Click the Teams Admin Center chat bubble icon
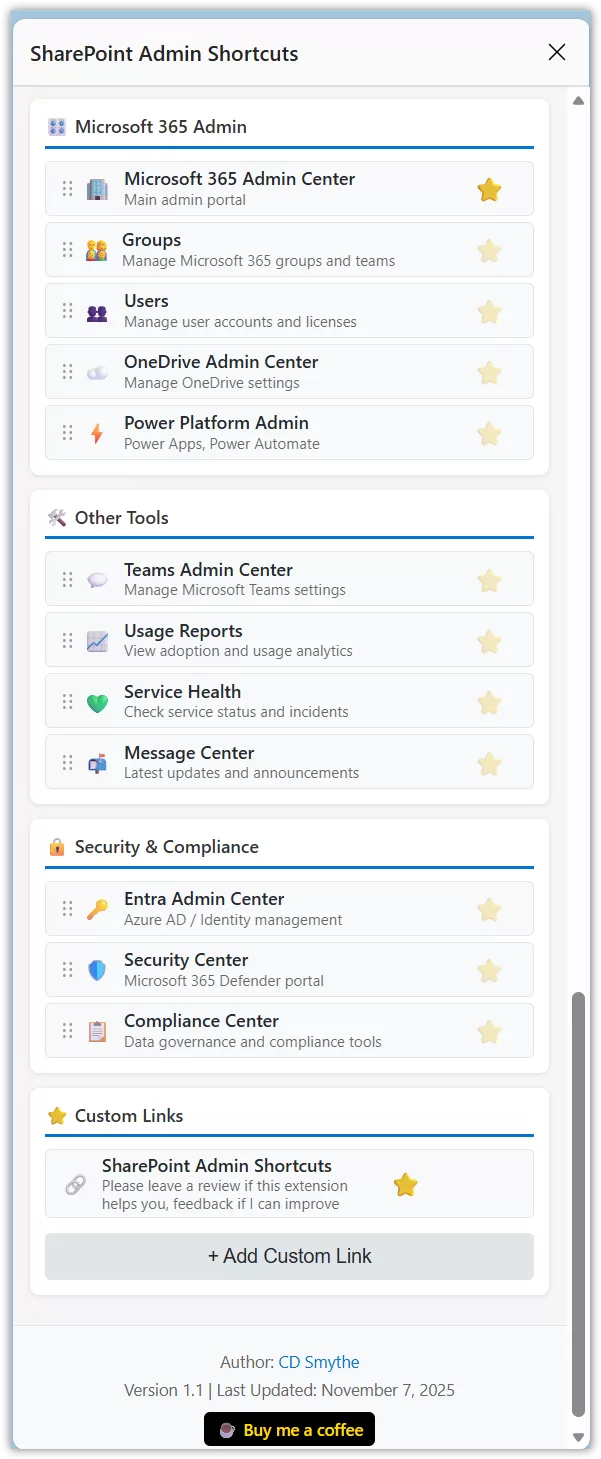601x1459 pixels. tap(96, 579)
